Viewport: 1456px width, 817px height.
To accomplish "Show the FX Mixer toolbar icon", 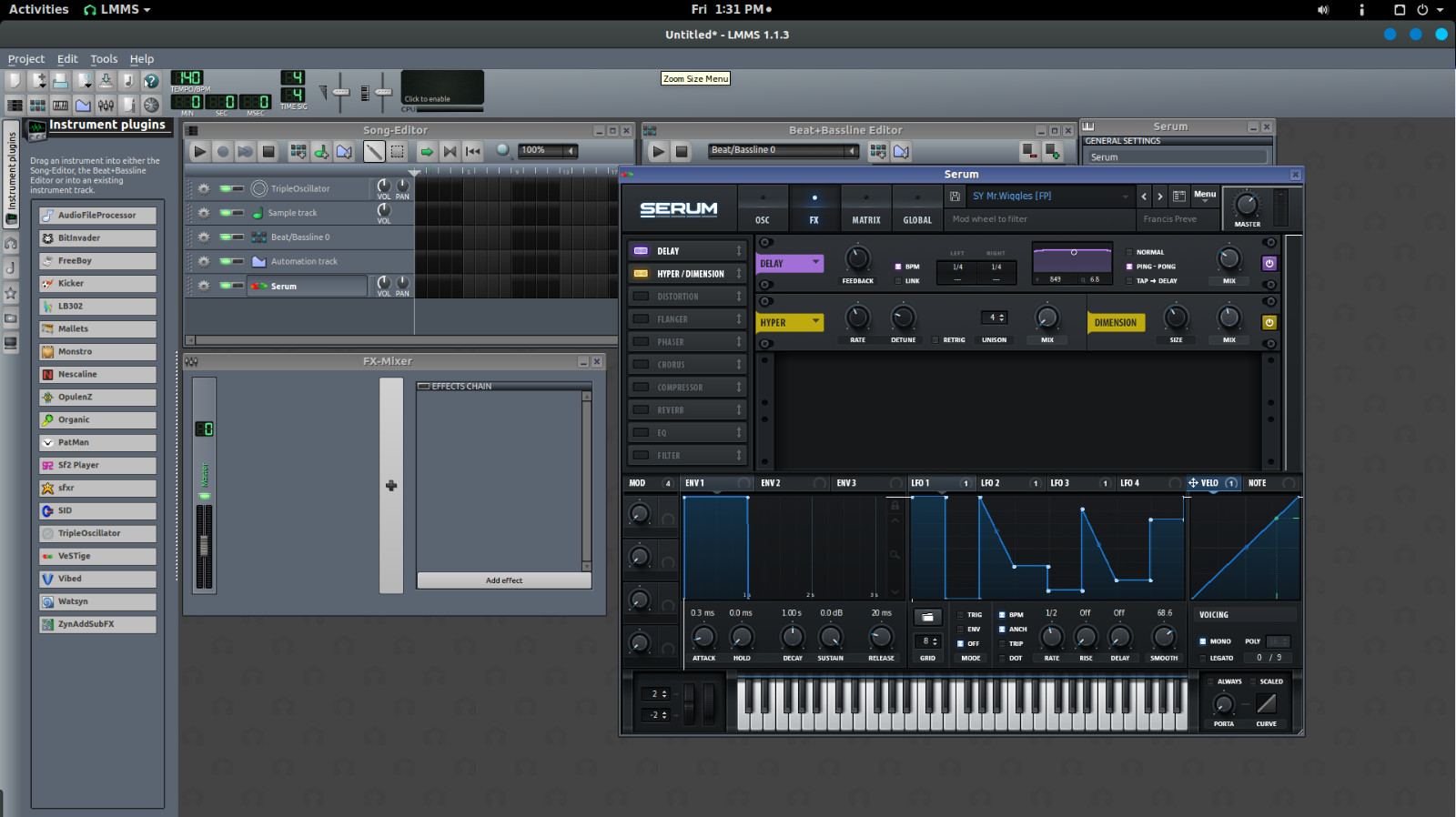I will (x=106, y=106).
